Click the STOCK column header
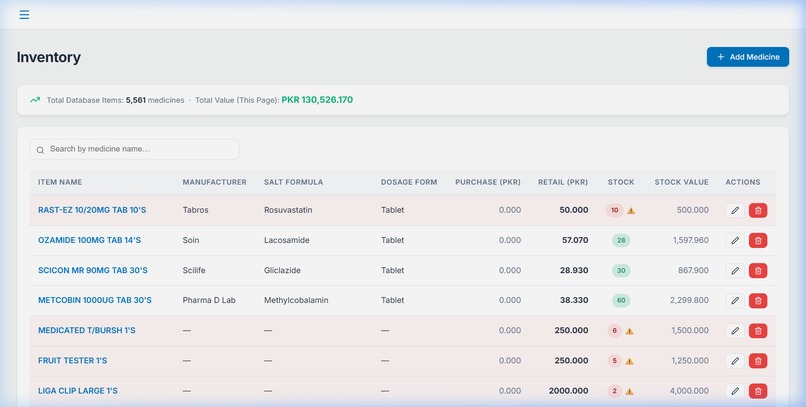The image size is (806, 407). click(621, 182)
